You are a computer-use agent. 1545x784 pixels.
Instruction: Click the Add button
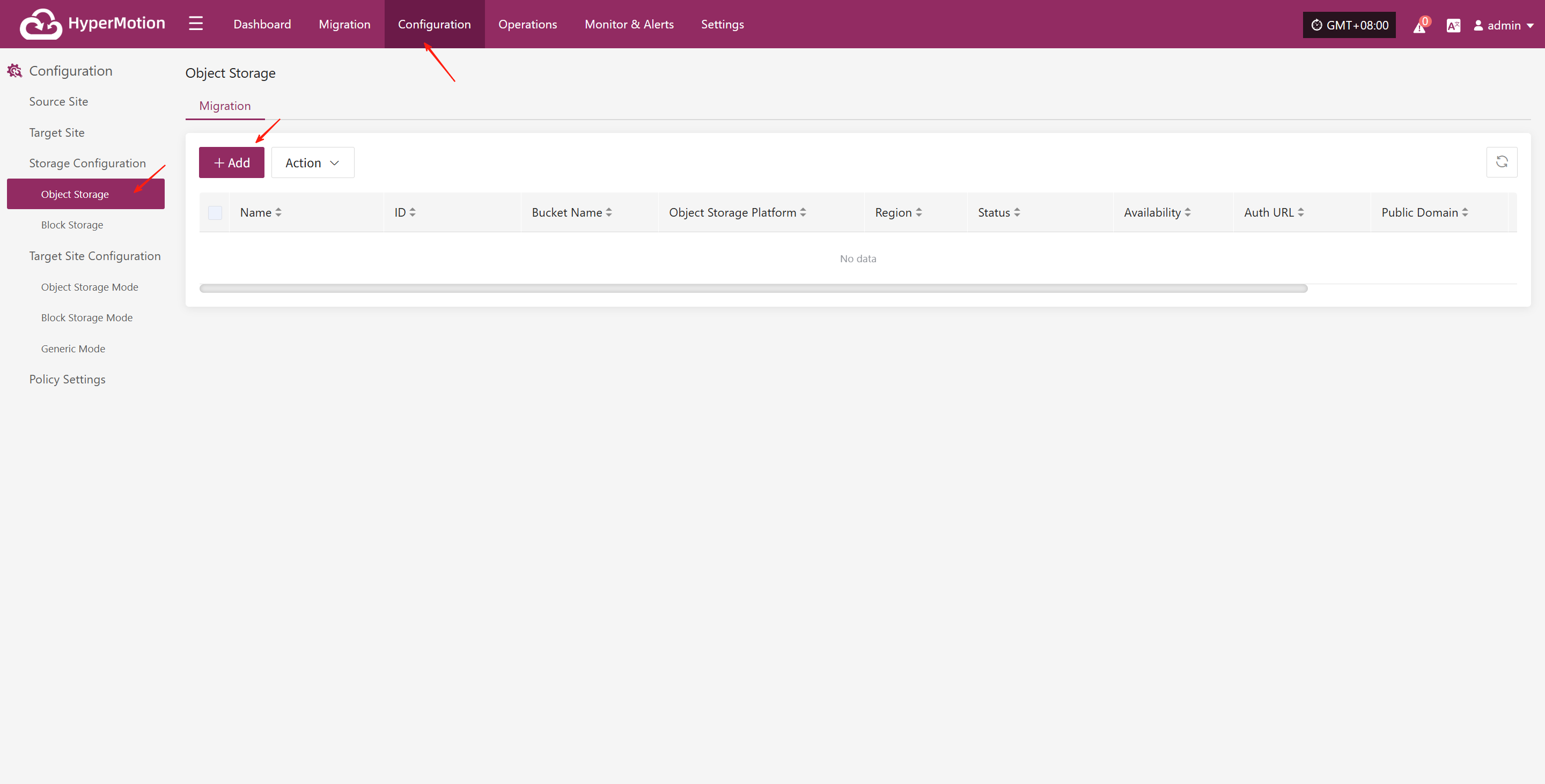click(x=232, y=162)
